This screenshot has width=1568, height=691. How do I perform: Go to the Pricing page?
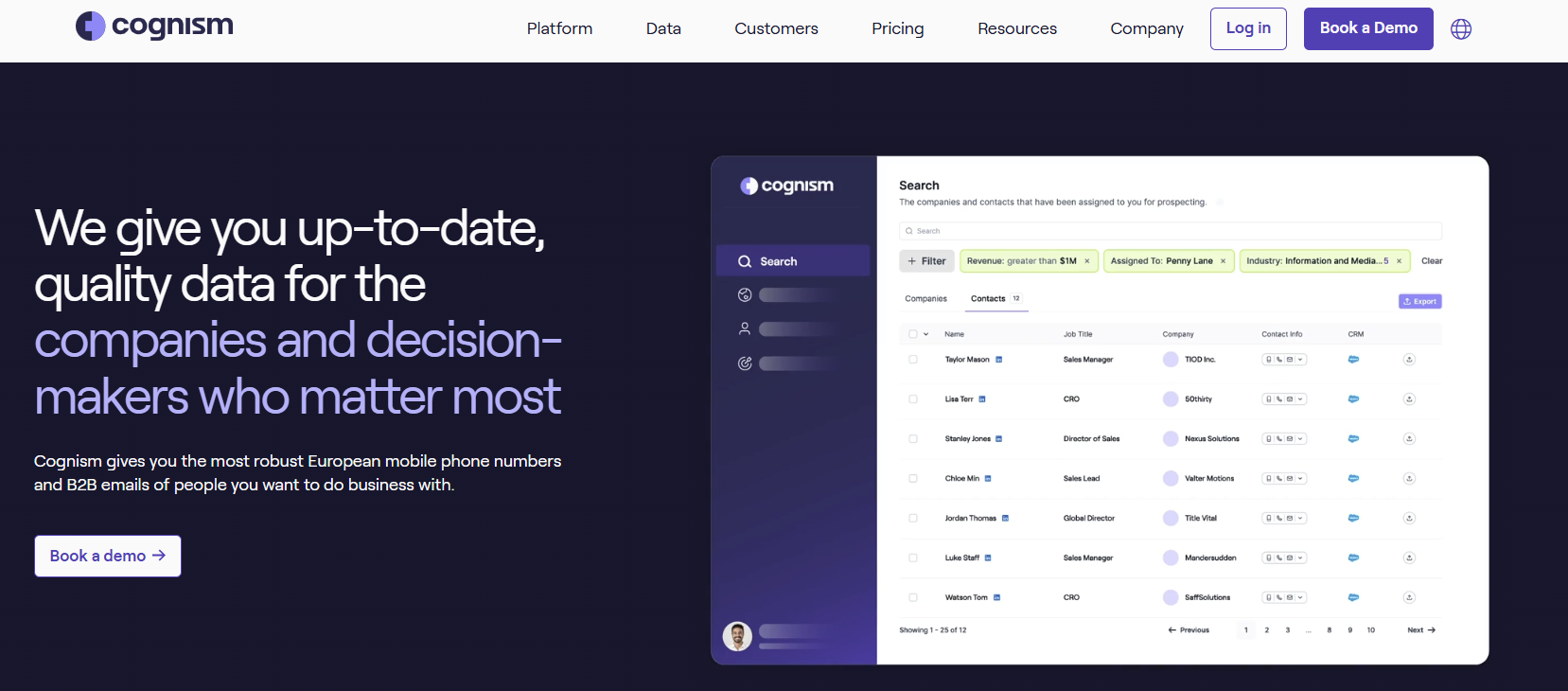(x=898, y=29)
